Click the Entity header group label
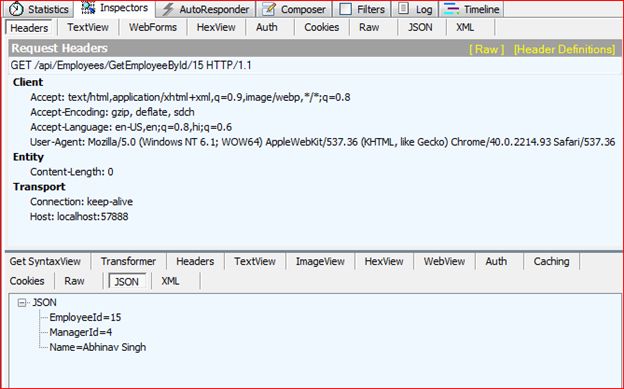624x389 pixels. click(x=28, y=157)
